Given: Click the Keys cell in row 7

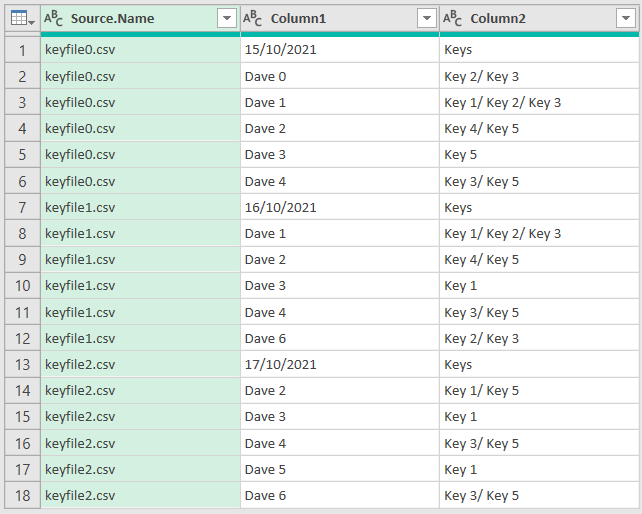Looking at the screenshot, I should pyautogui.click(x=539, y=208).
